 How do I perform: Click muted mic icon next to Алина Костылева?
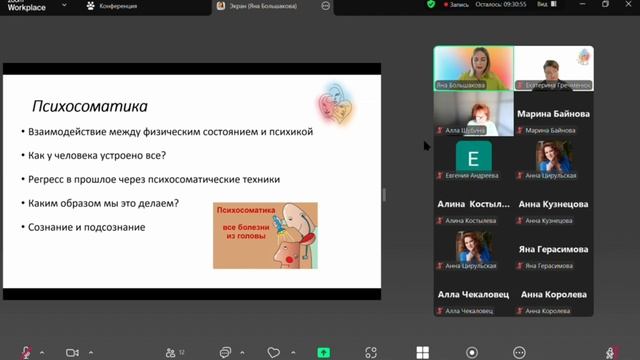440,221
